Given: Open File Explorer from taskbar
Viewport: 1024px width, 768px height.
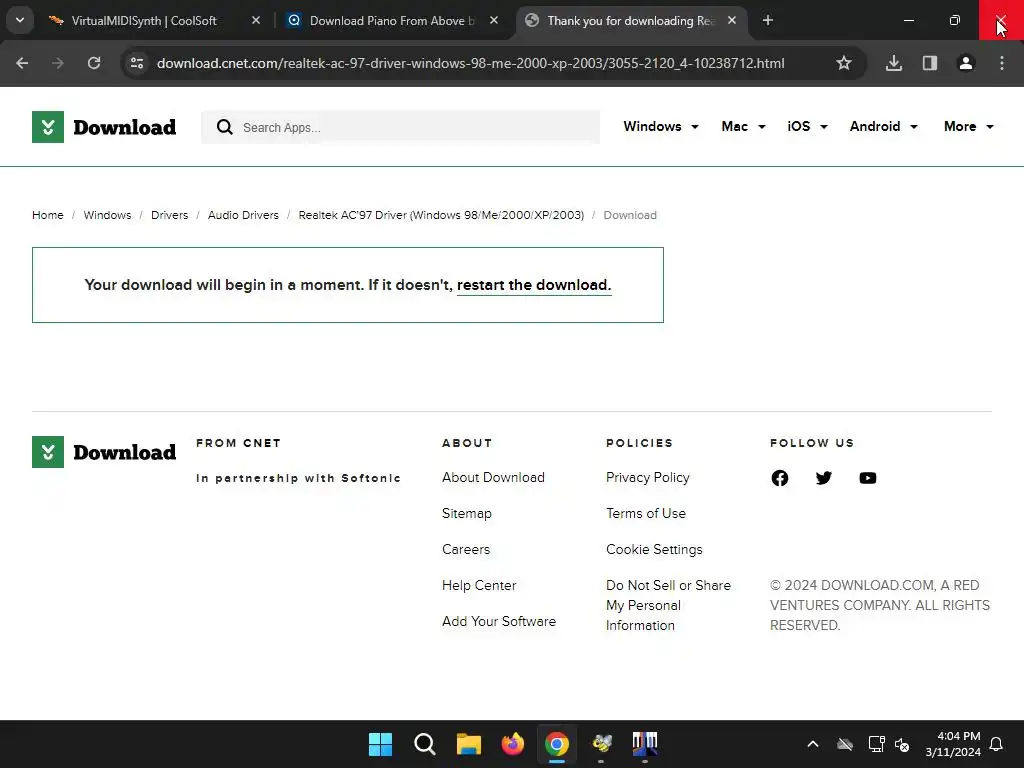Looking at the screenshot, I should 468,744.
